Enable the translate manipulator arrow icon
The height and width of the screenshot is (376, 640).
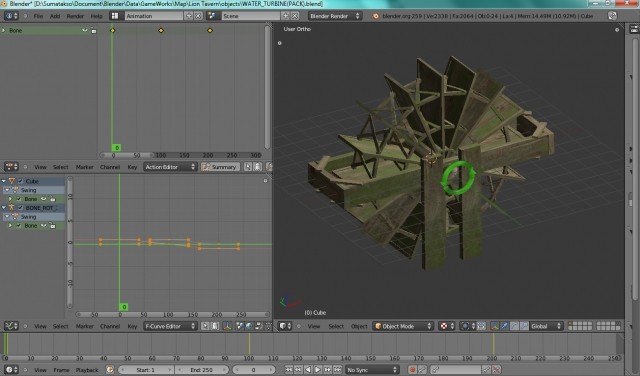click(504, 326)
